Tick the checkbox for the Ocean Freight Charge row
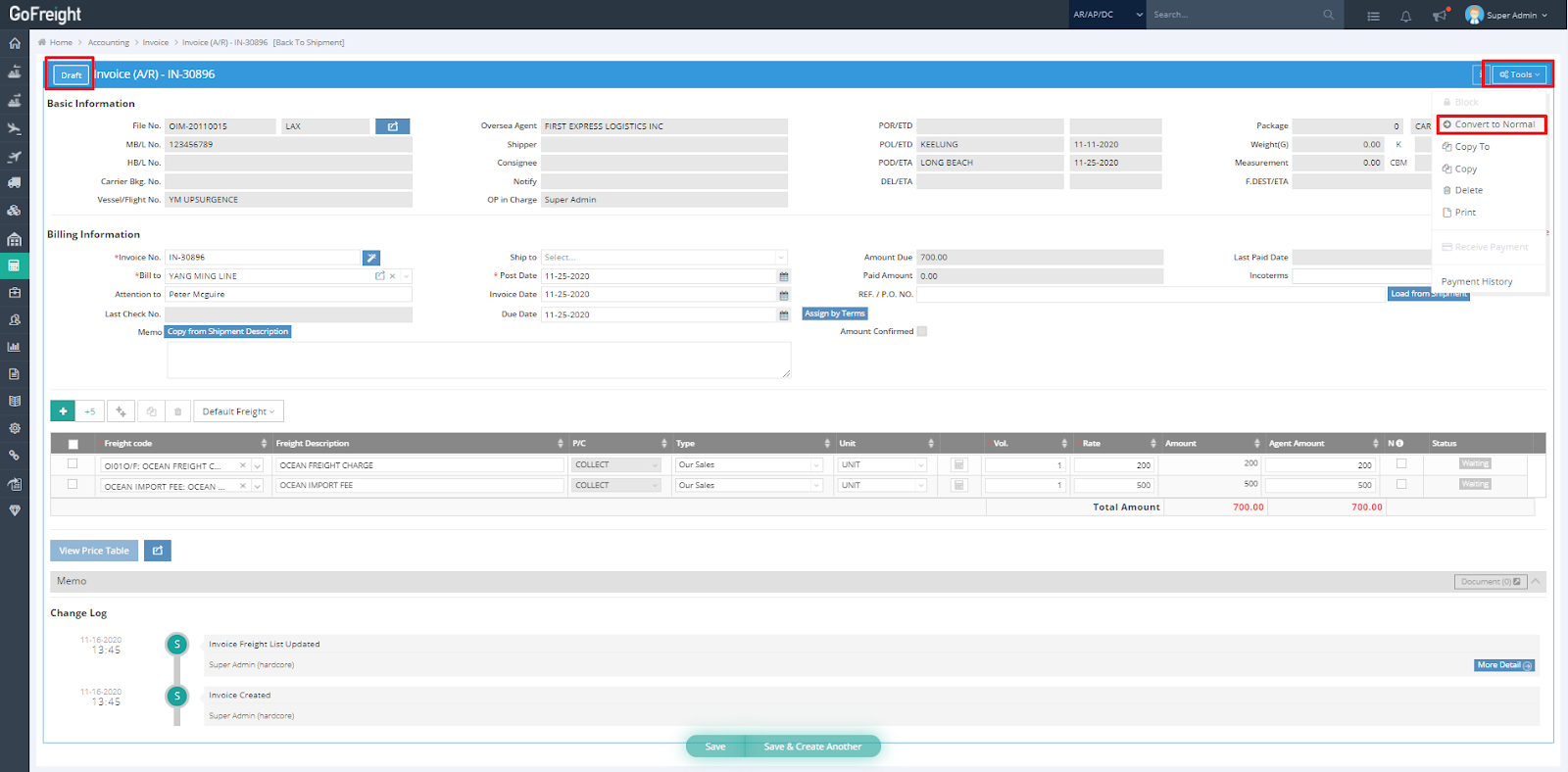This screenshot has height=772, width=1568. tap(73, 464)
